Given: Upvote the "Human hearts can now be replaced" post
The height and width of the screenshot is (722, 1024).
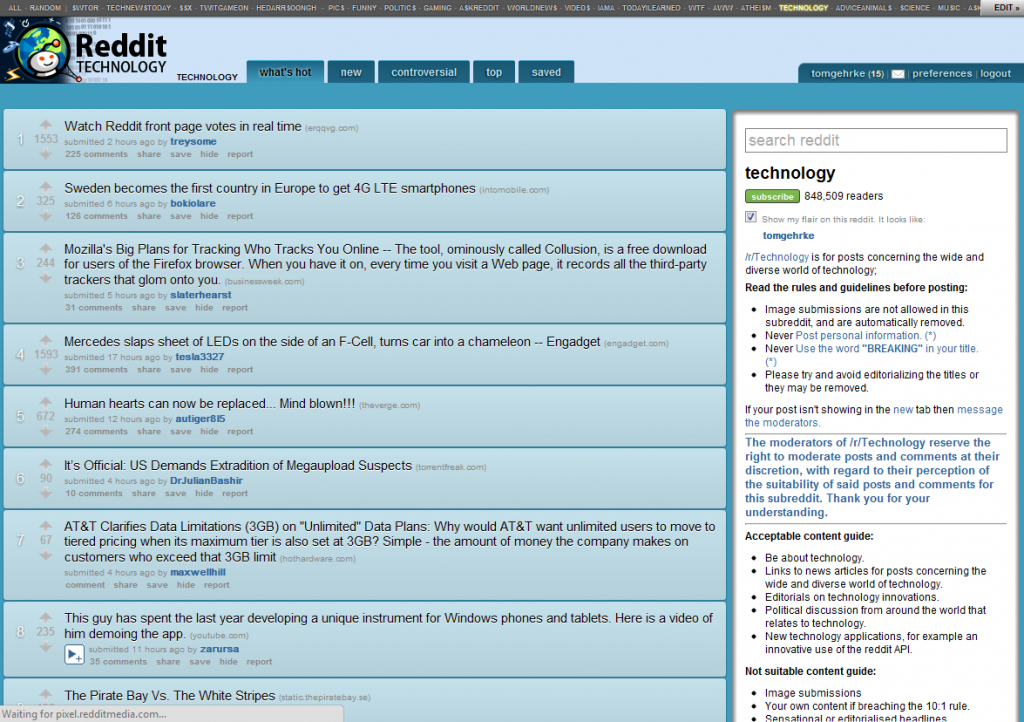Looking at the screenshot, I should coord(45,401).
